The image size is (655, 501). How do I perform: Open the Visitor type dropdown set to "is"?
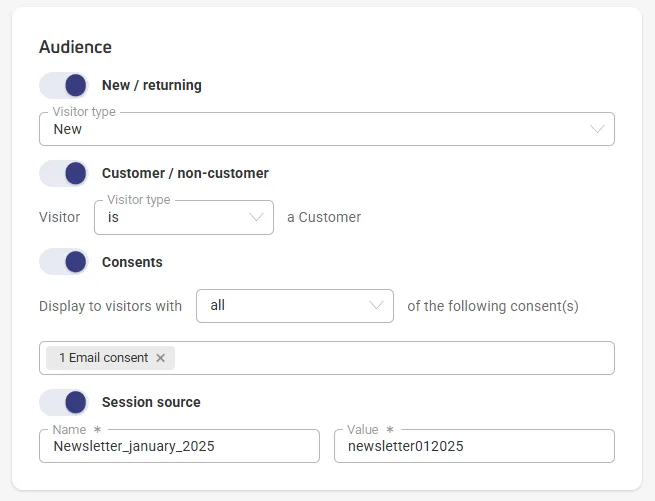[x=184, y=217]
